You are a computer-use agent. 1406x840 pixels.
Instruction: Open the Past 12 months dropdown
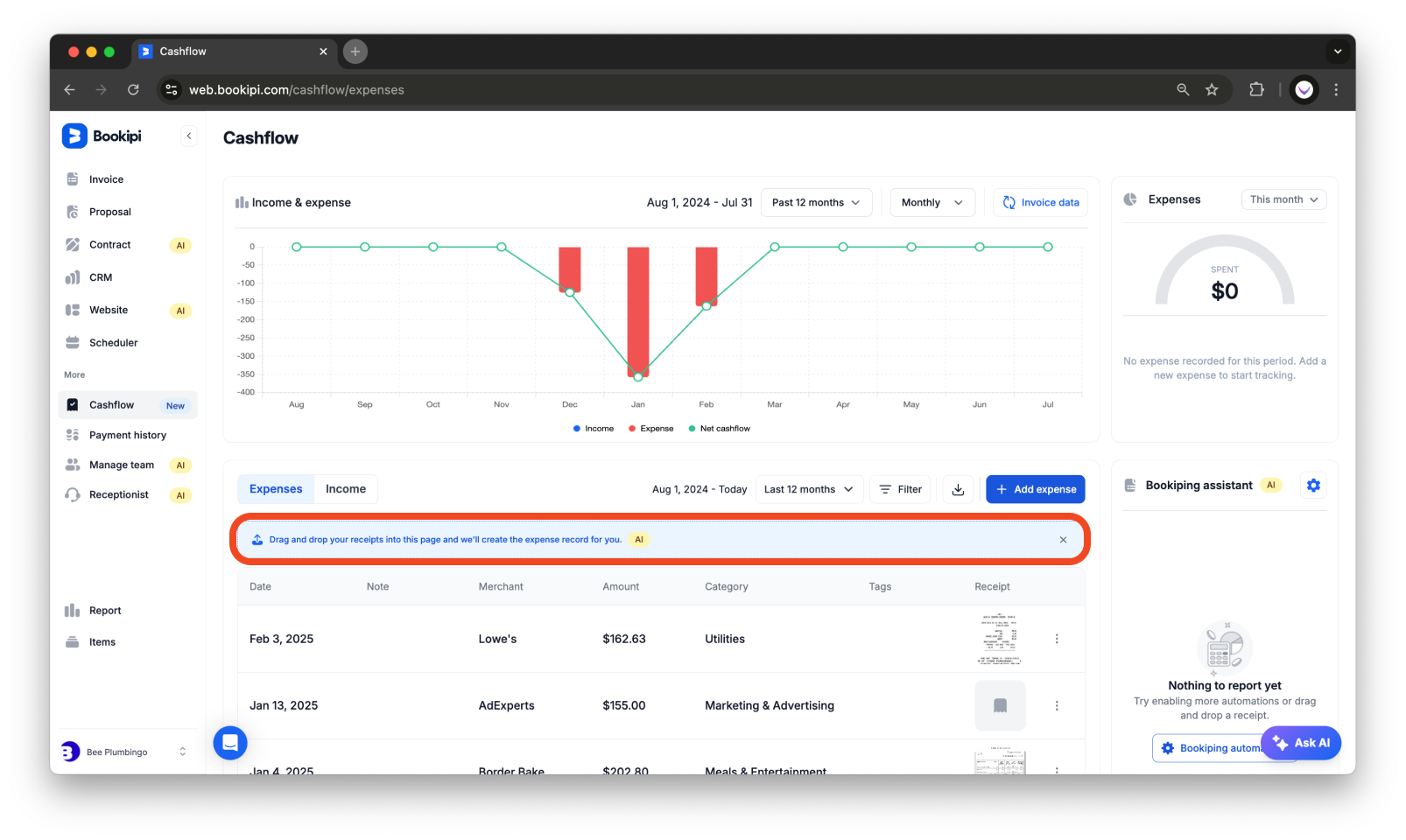tap(815, 202)
